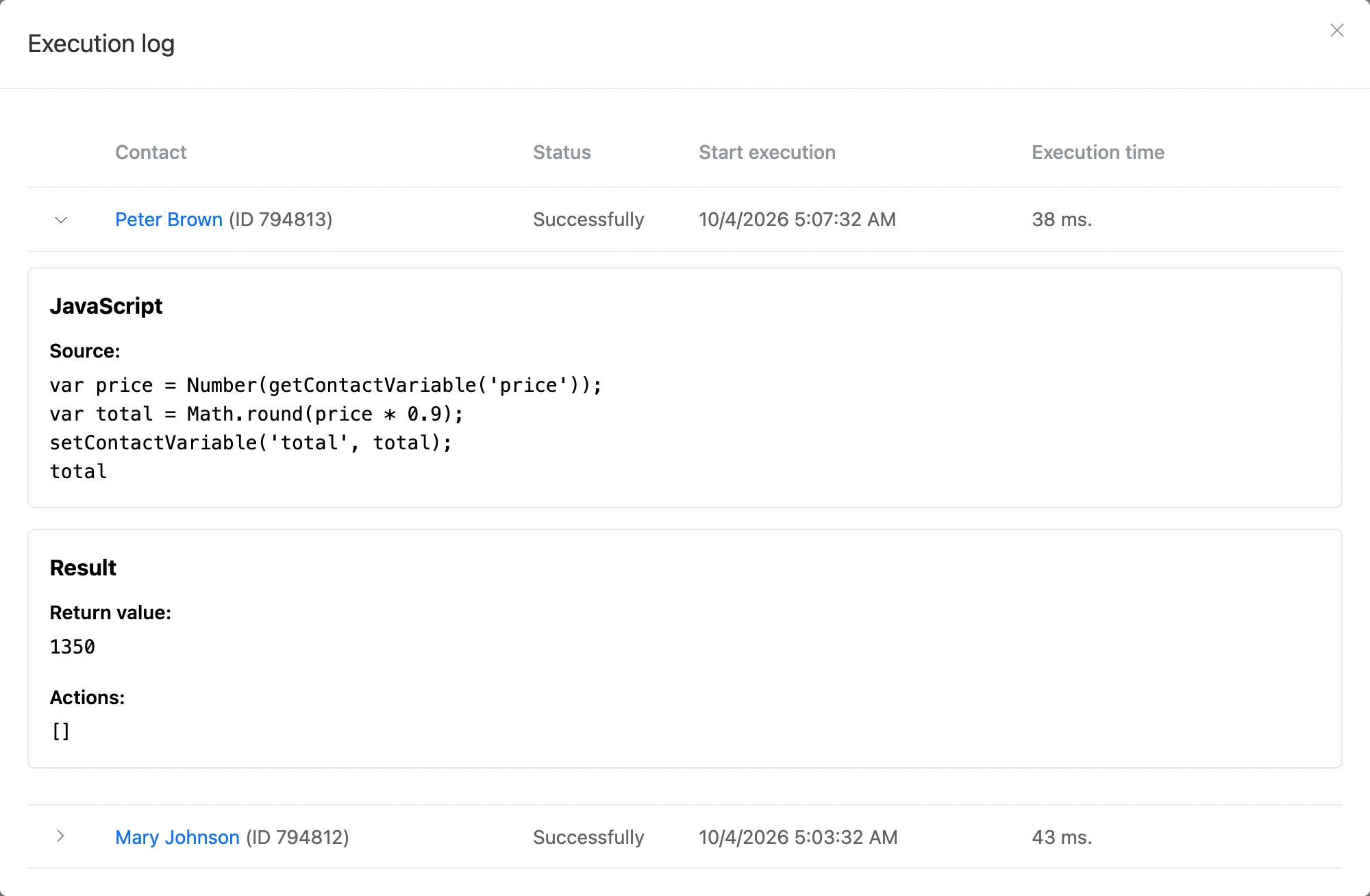Click the Start execution column header
Viewport: 1370px width, 896px height.
click(767, 152)
